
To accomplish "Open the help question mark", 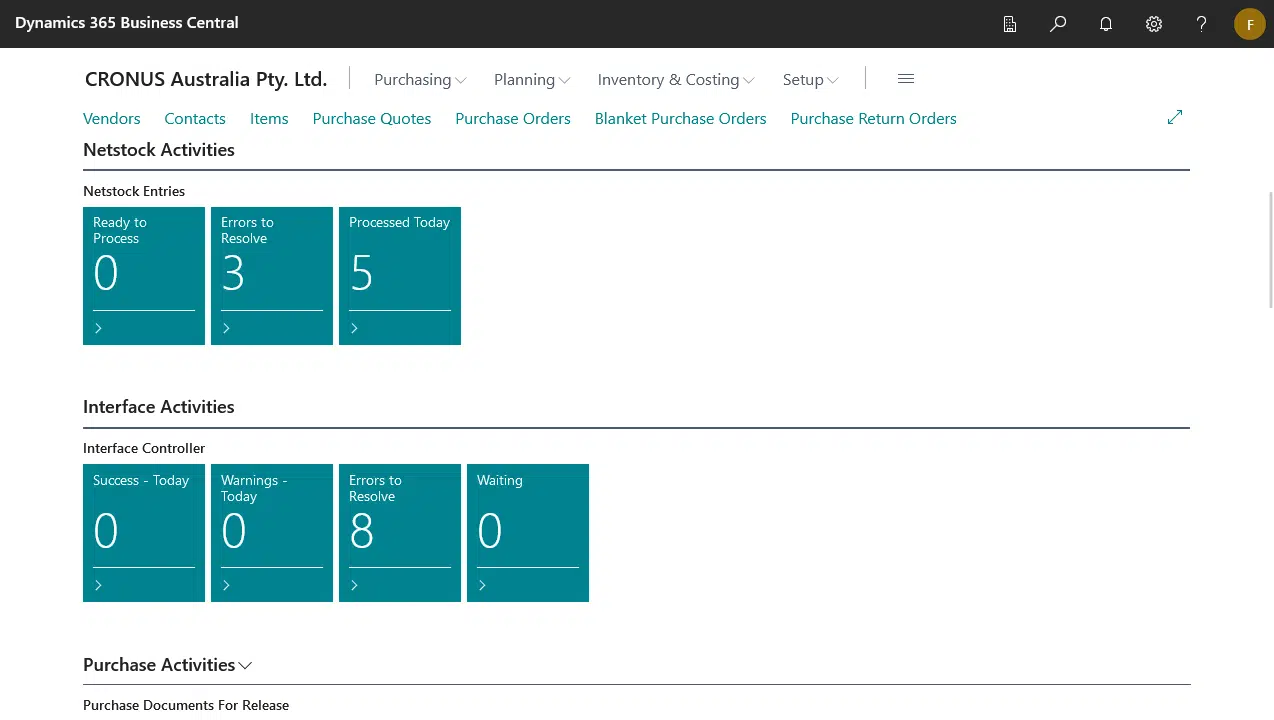I will pos(1202,24).
